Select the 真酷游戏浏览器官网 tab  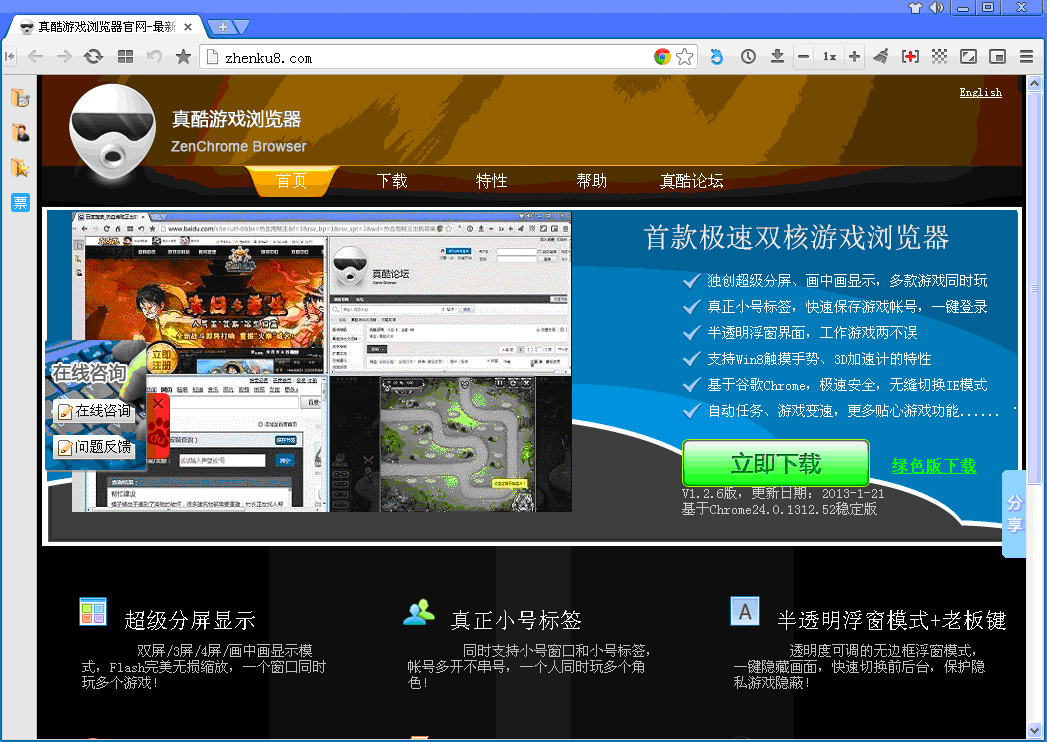(x=107, y=27)
